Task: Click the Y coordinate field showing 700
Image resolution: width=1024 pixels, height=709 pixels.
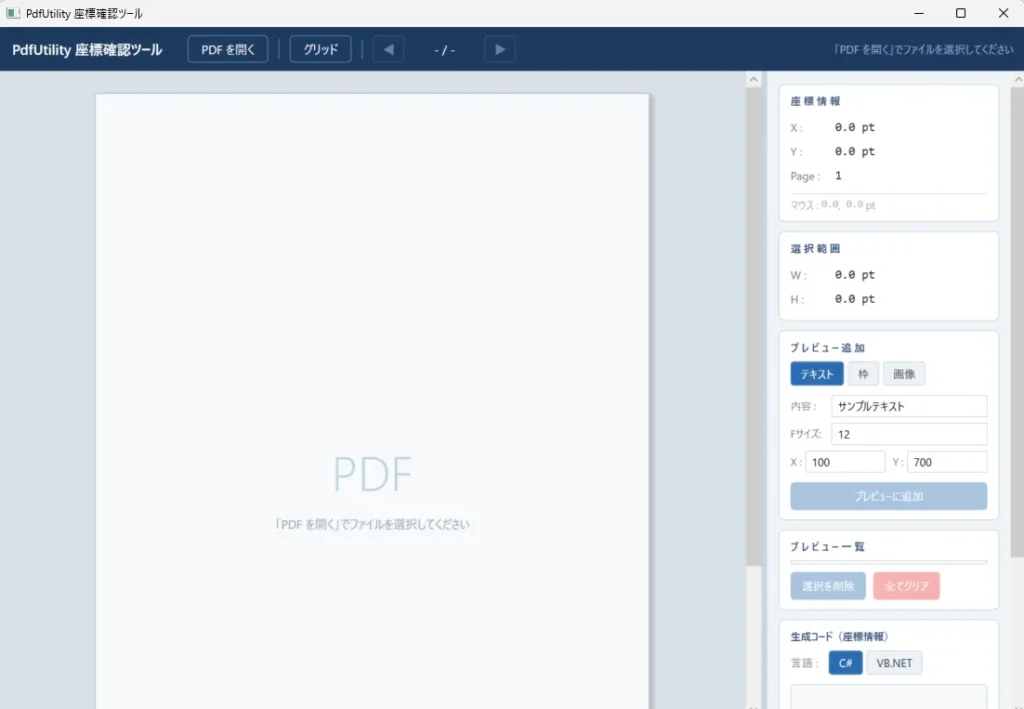Action: coord(947,462)
